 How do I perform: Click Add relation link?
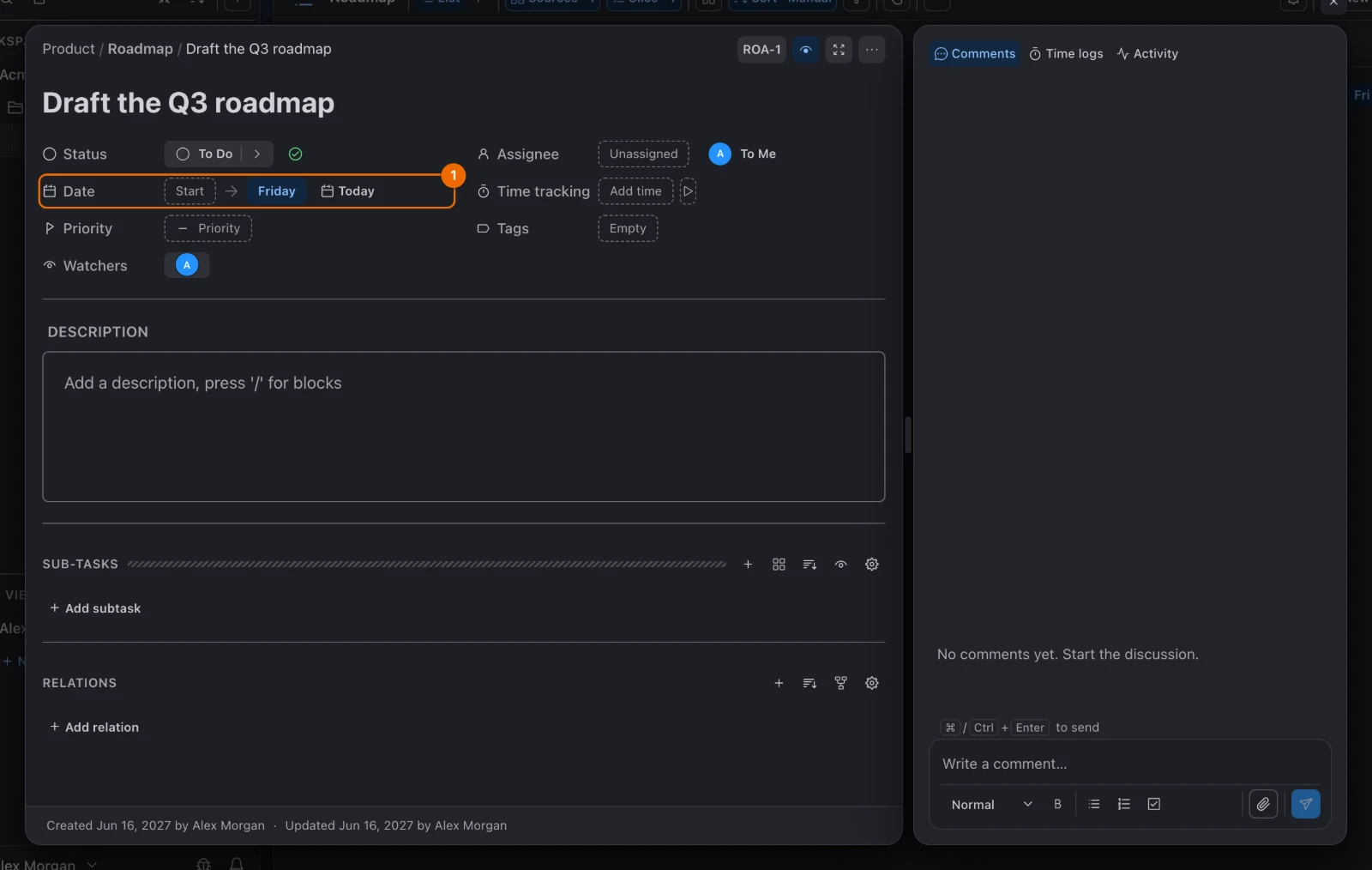point(94,728)
